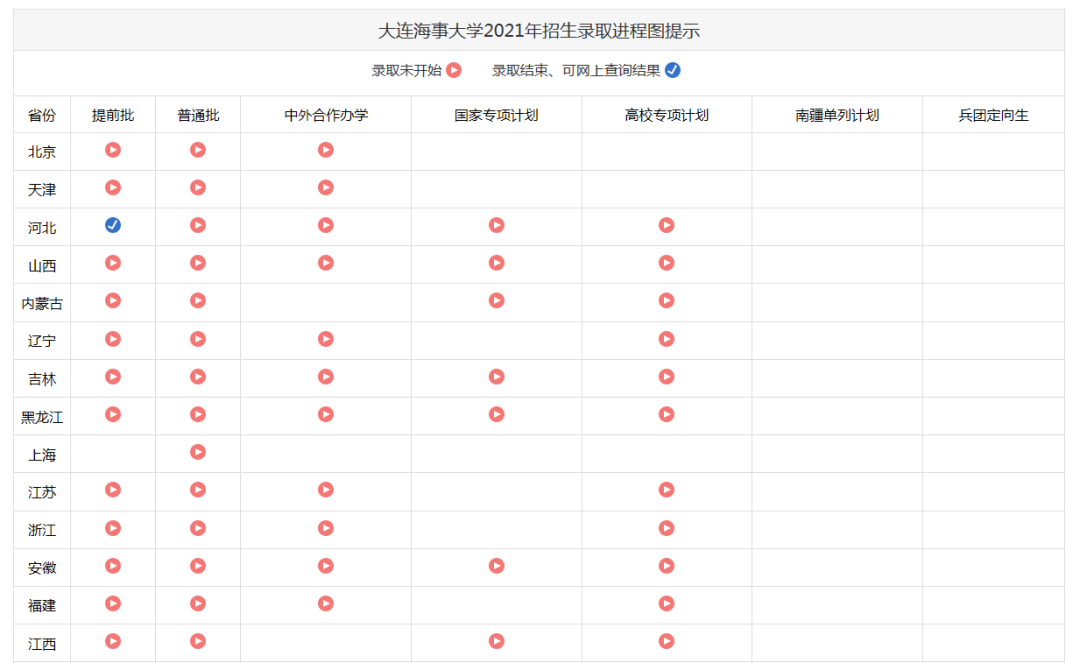1080x663 pixels.
Task: Click 福建 普通批 status icon
Action: [x=198, y=604]
